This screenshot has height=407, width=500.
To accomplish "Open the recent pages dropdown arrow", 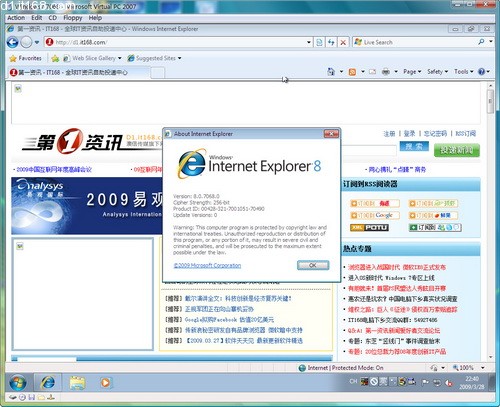I will point(37,42).
